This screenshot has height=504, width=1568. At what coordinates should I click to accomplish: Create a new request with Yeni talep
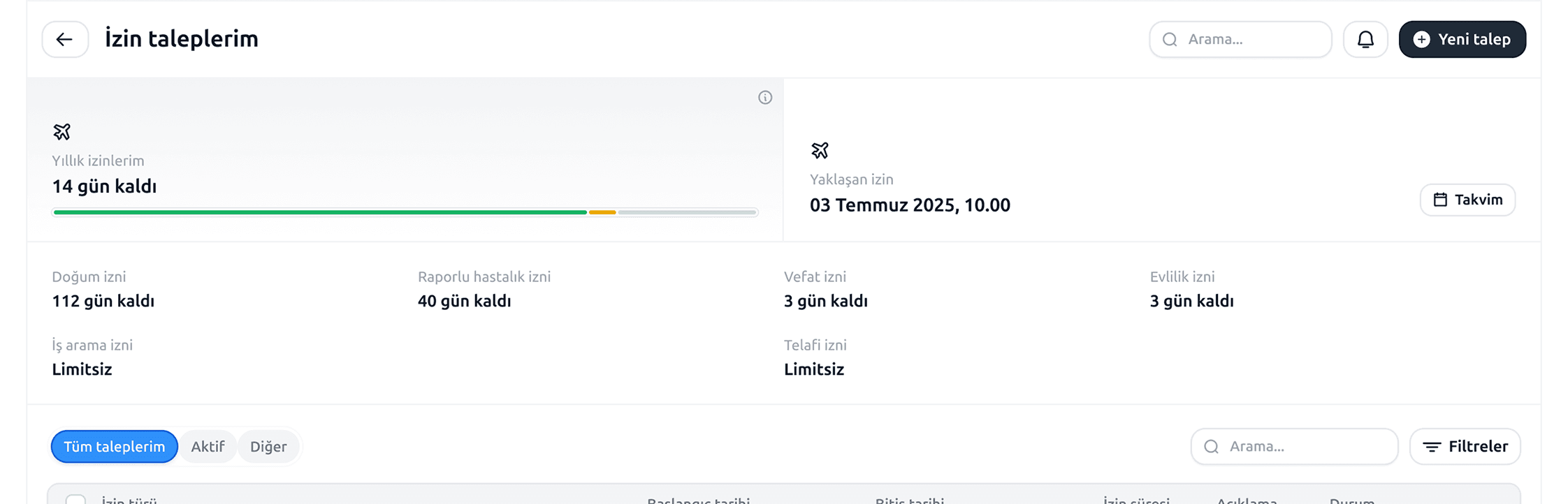[x=1462, y=39]
